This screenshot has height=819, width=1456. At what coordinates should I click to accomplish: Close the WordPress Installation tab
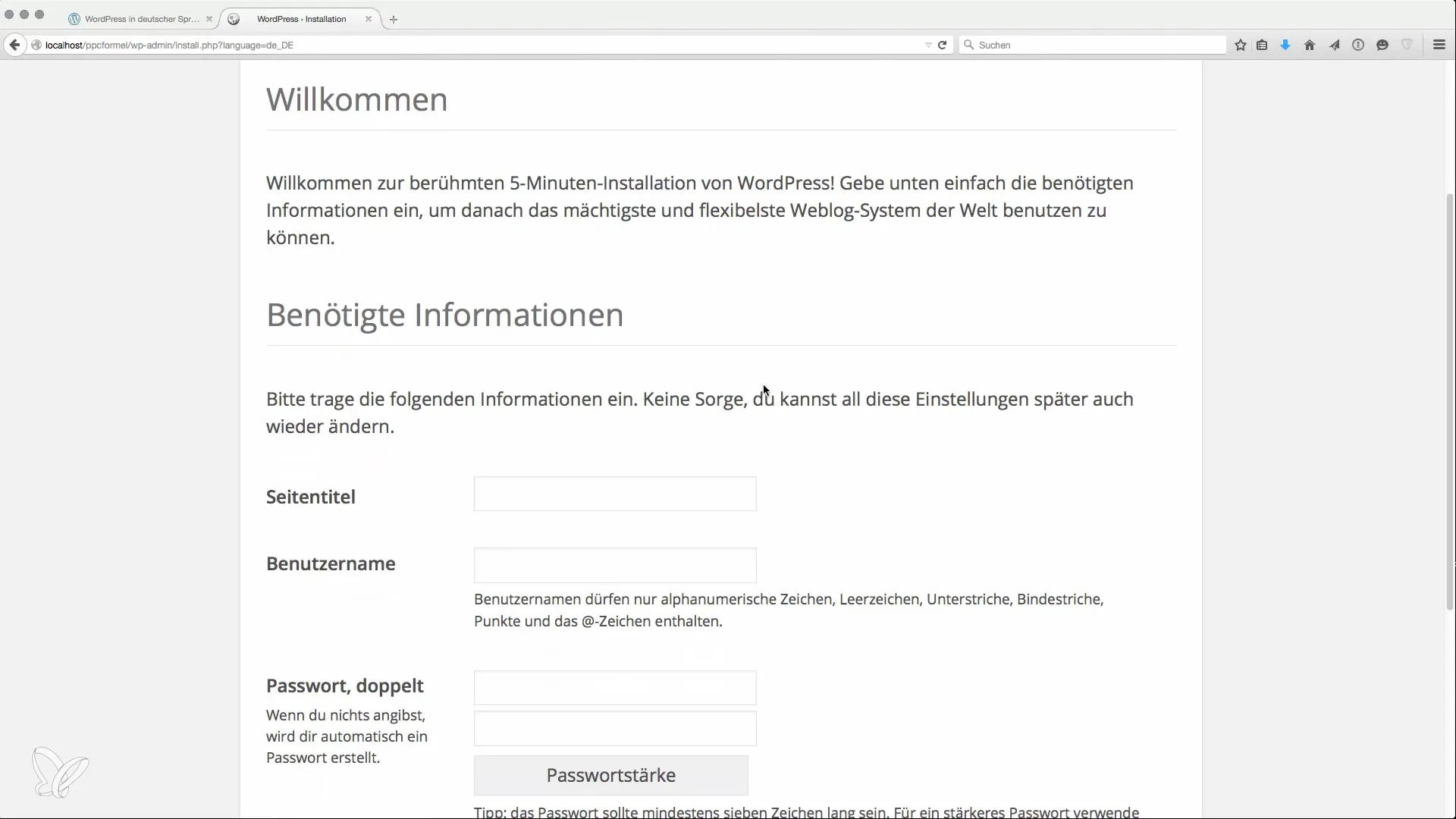click(x=369, y=19)
